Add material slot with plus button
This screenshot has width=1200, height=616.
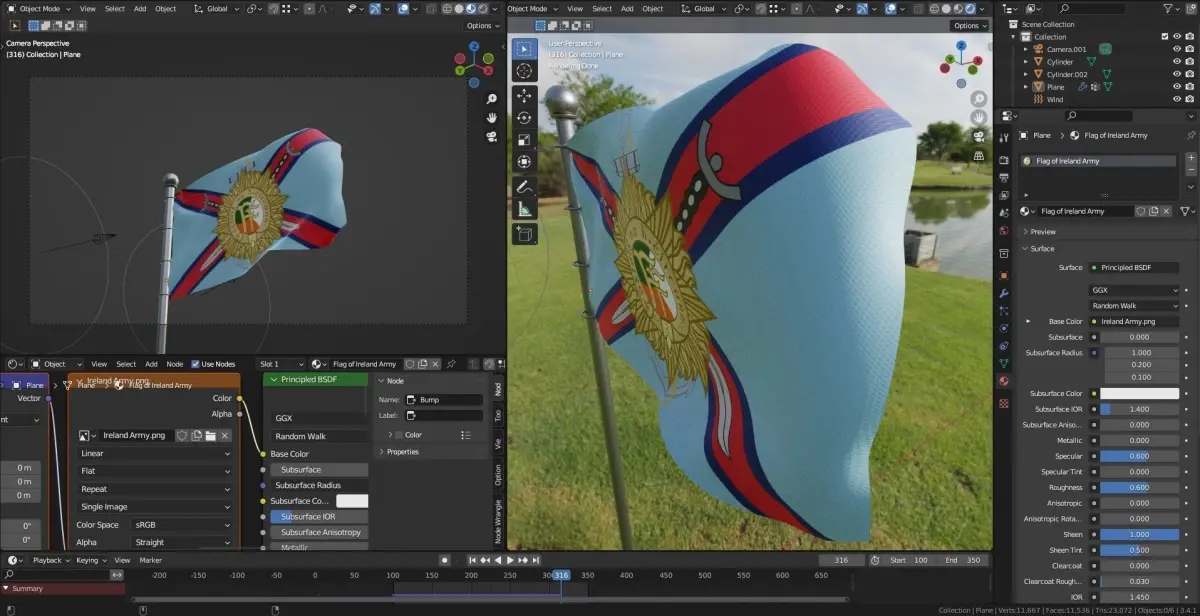point(1190,158)
